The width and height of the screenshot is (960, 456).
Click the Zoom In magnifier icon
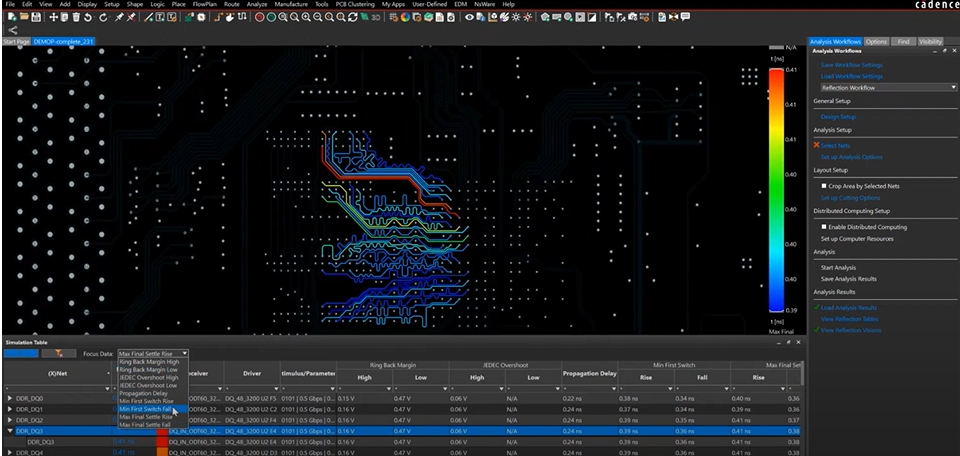(306, 17)
